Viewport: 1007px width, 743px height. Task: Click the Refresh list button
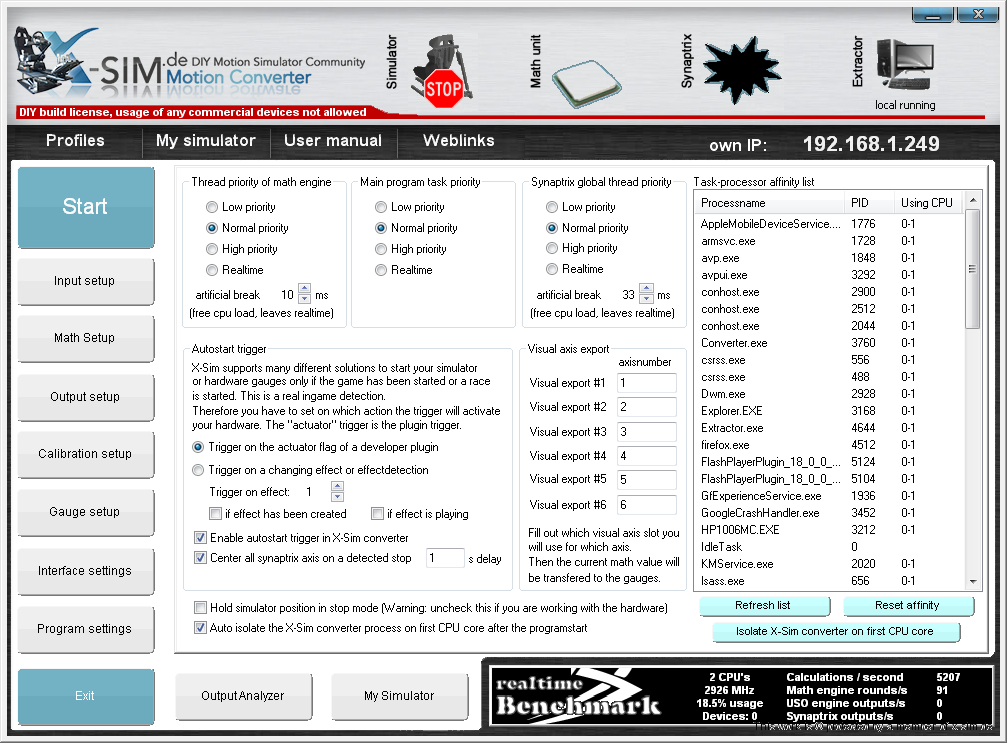tap(765, 606)
